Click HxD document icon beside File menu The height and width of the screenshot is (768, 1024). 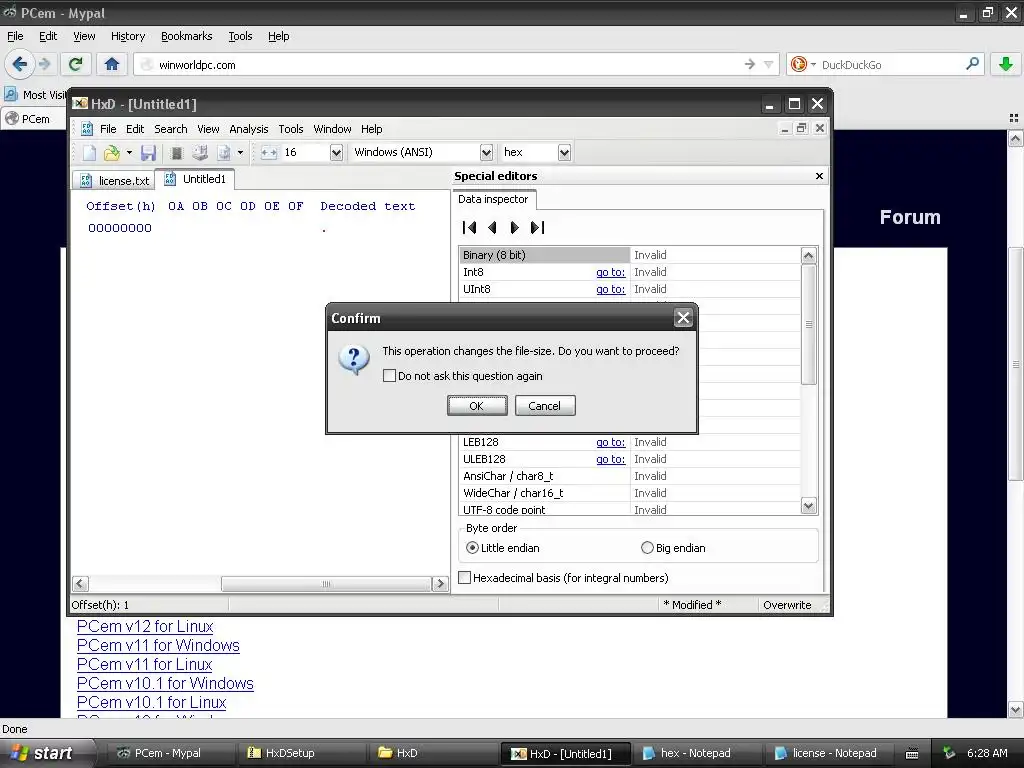pyautogui.click(x=86, y=129)
